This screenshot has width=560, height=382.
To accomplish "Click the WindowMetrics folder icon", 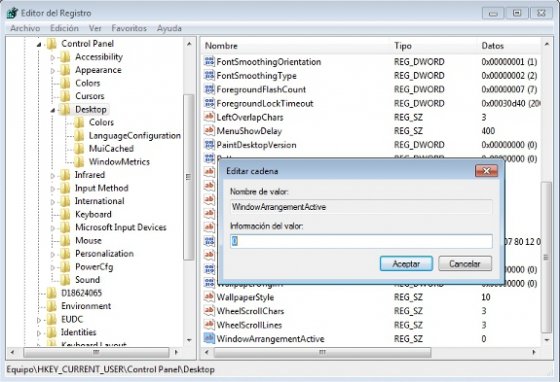I will click(x=79, y=162).
